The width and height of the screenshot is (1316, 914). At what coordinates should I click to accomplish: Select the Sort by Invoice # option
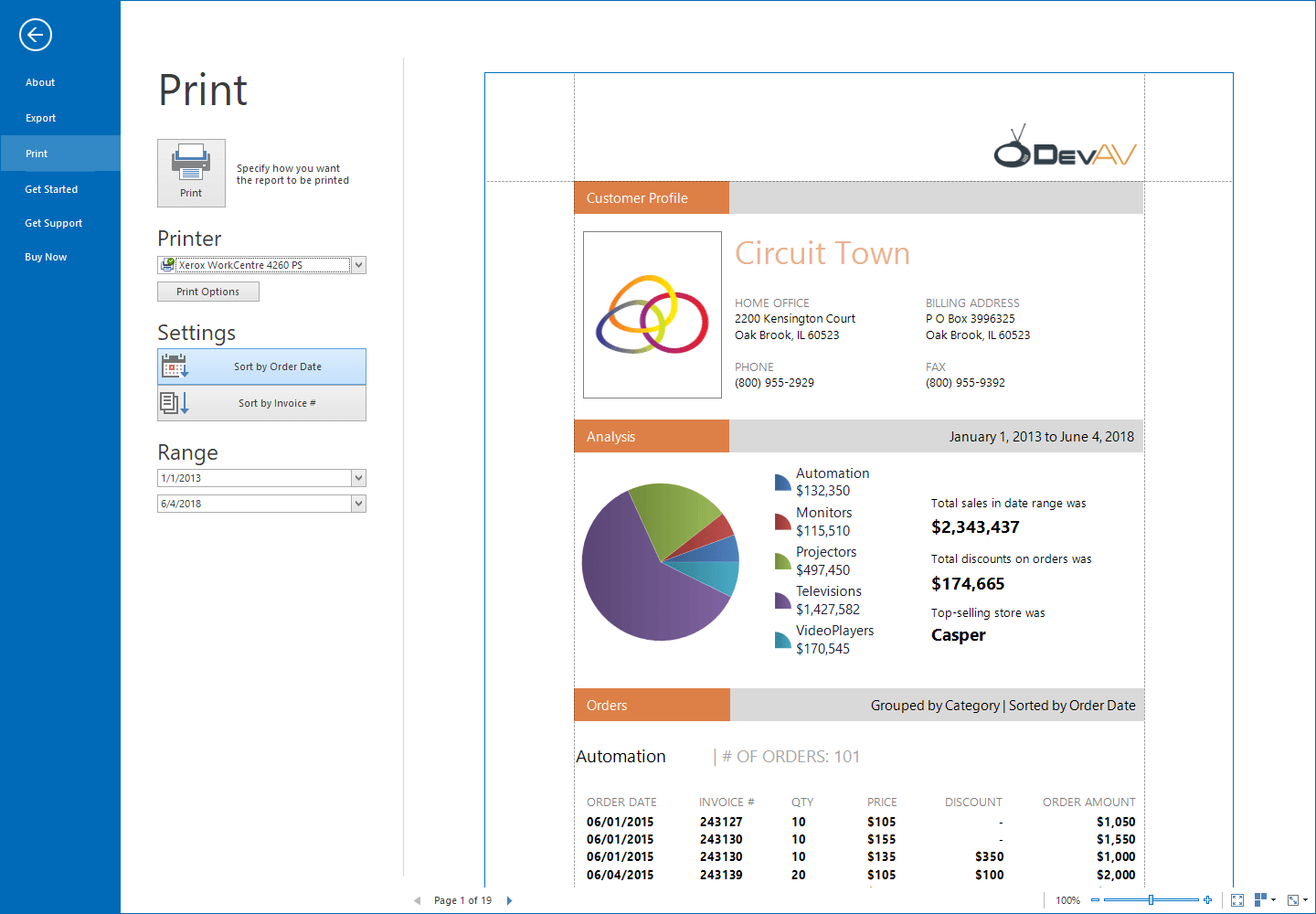[x=261, y=402]
